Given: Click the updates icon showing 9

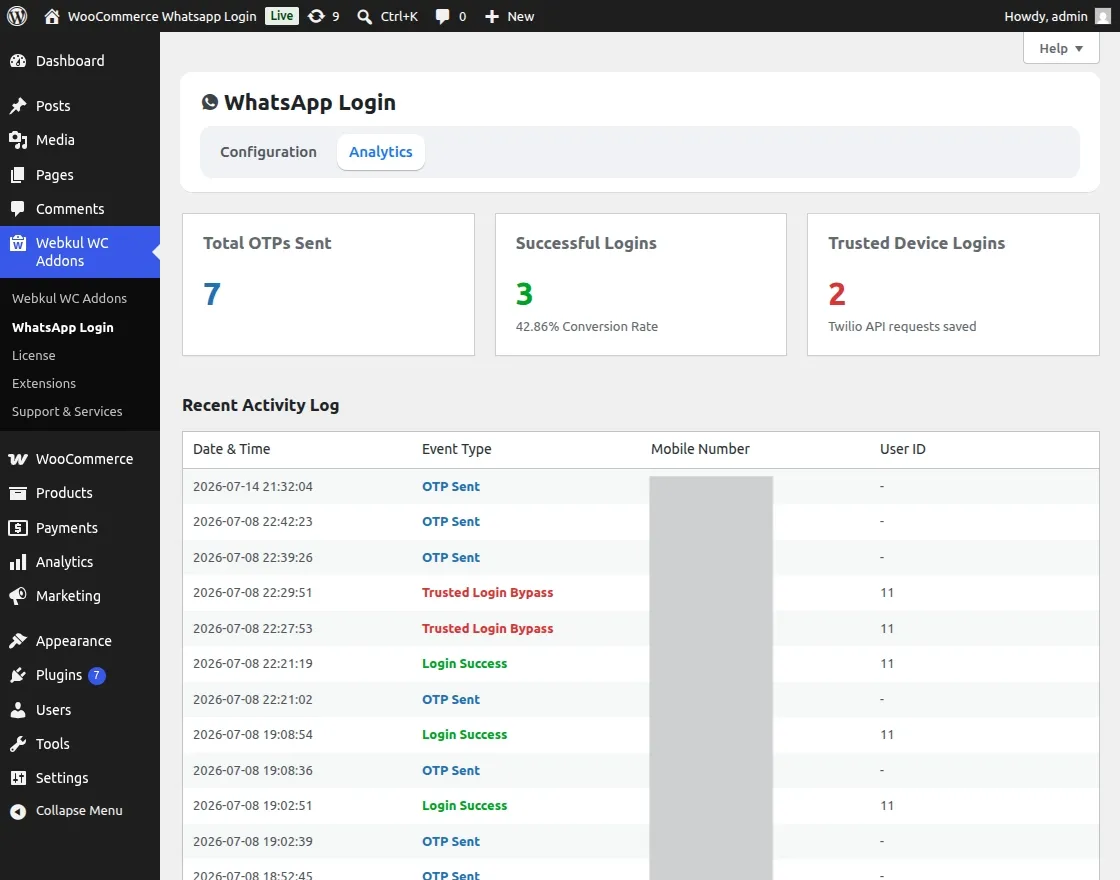Looking at the screenshot, I should coord(316,16).
